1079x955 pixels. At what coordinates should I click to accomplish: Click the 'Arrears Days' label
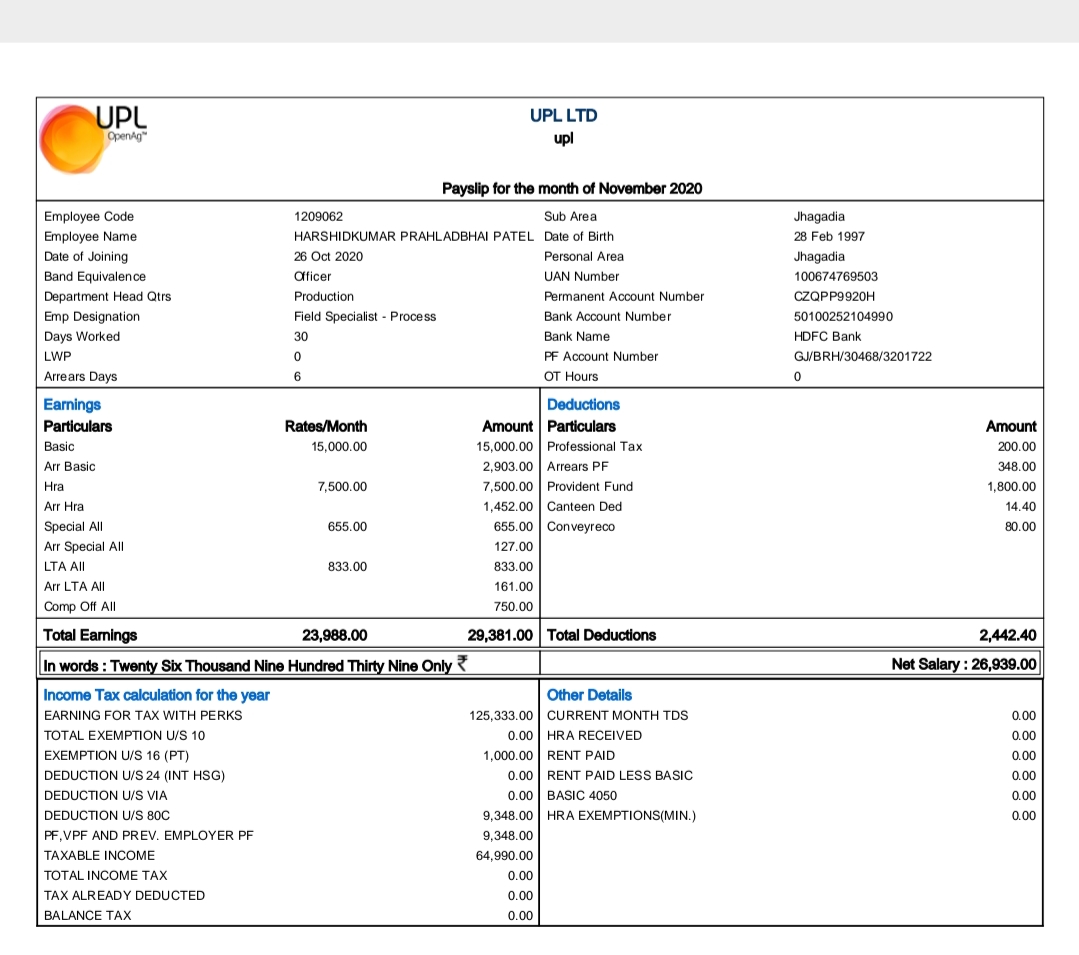pos(81,376)
